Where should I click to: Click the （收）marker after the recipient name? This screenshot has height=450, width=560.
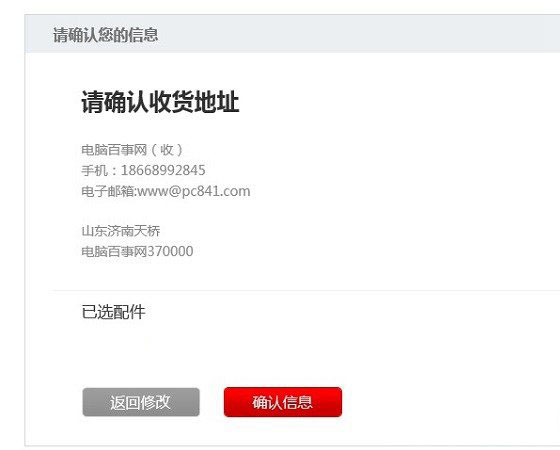pyautogui.click(x=167, y=150)
